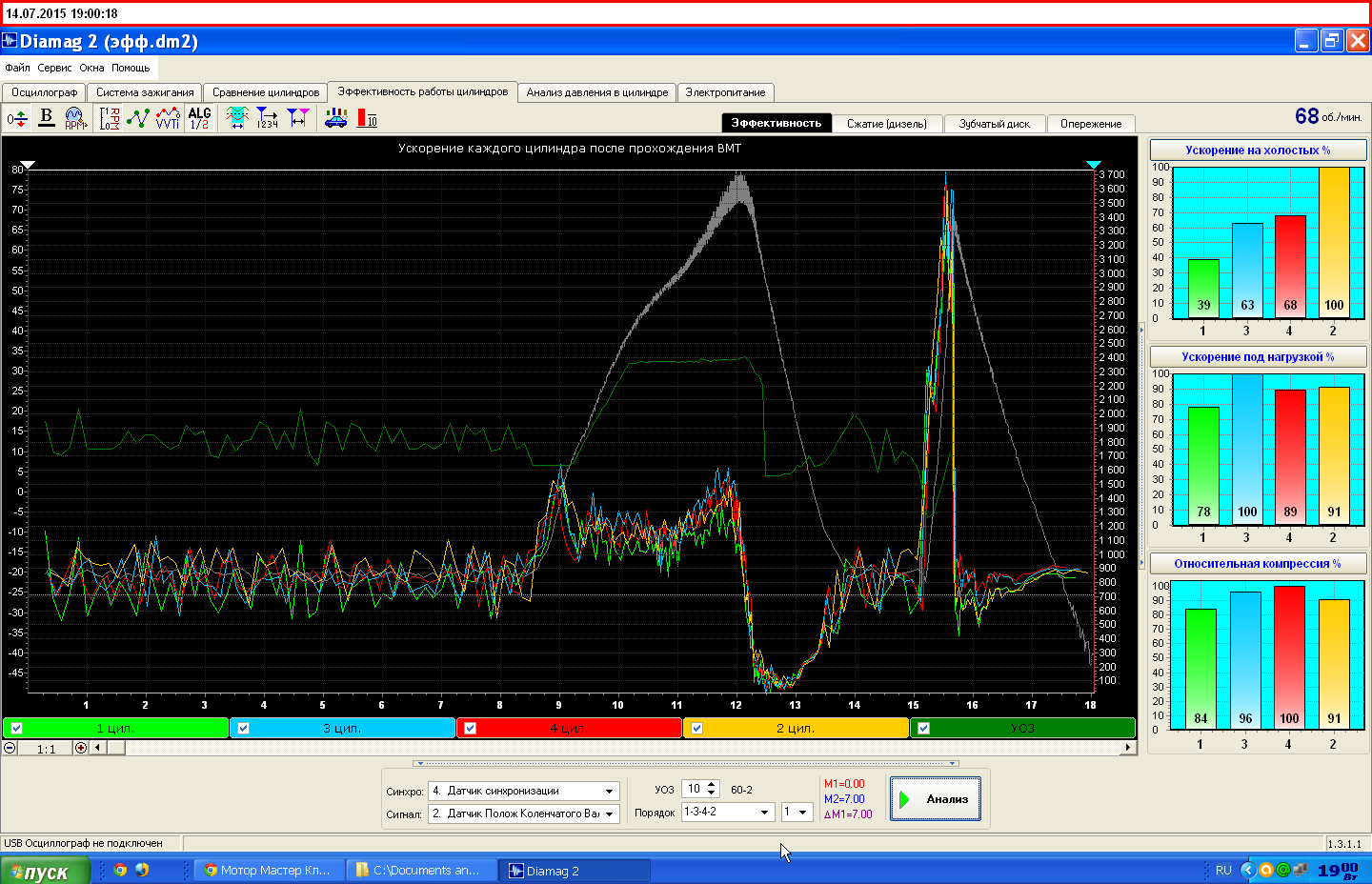Switch to Сравнение цилиндров tab
The height and width of the screenshot is (884, 1372).
(x=266, y=92)
